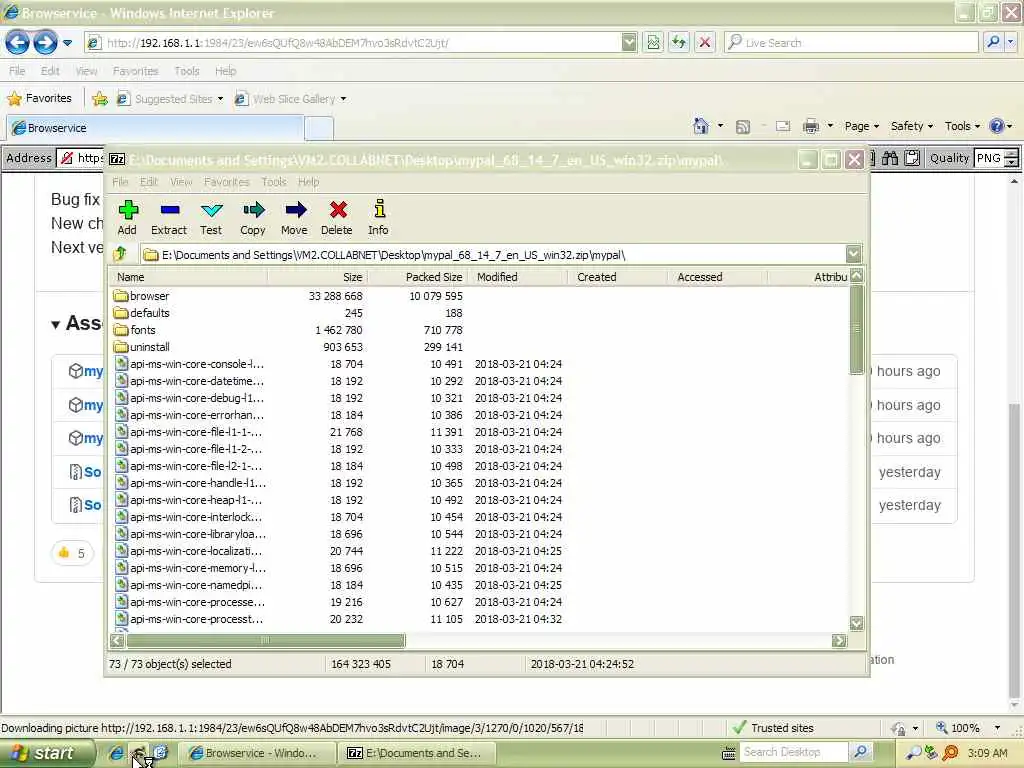Select the uninstall folder
Screen dimensions: 1024x768
[x=142, y=347]
